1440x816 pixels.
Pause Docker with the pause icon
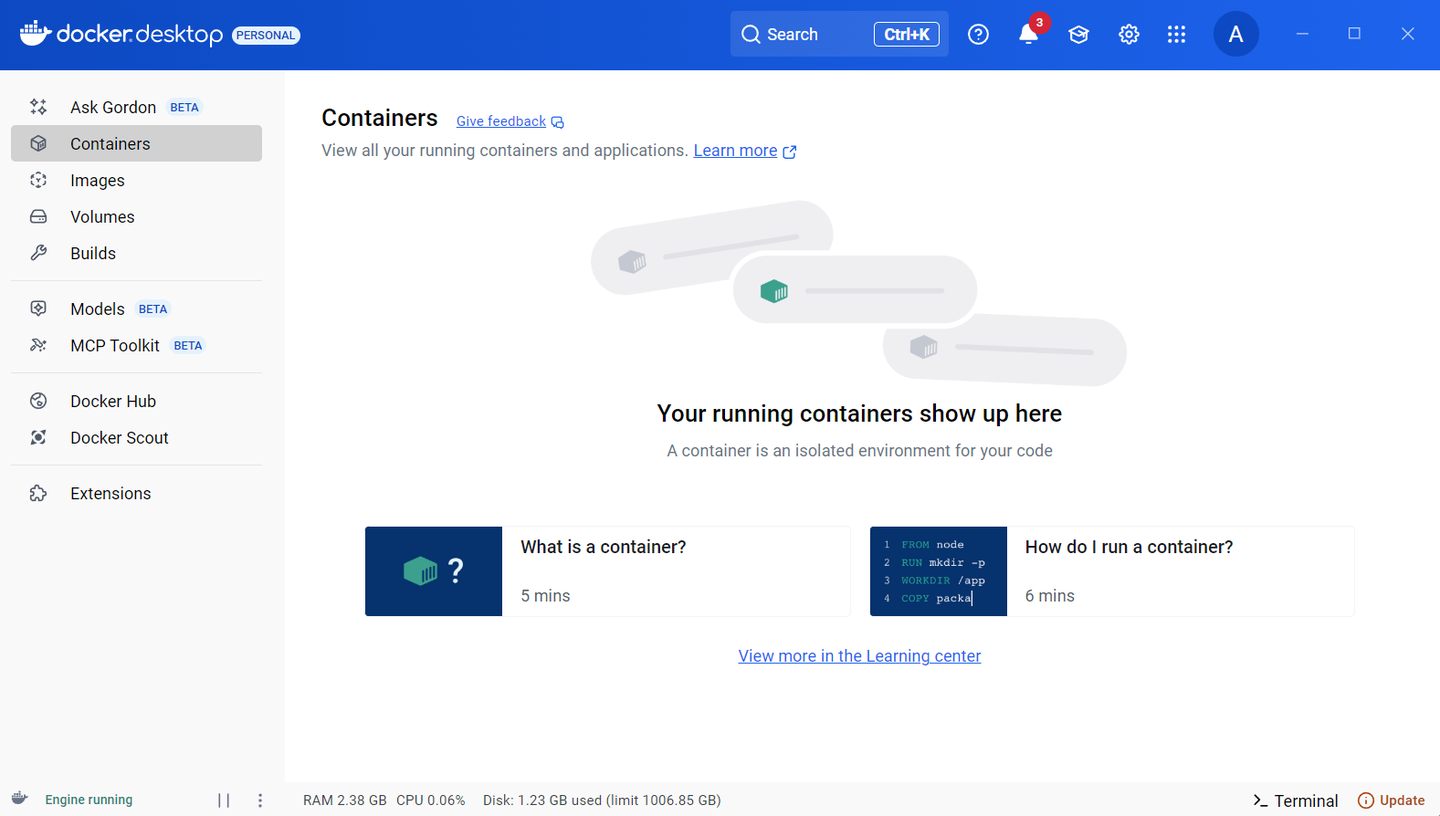point(223,799)
